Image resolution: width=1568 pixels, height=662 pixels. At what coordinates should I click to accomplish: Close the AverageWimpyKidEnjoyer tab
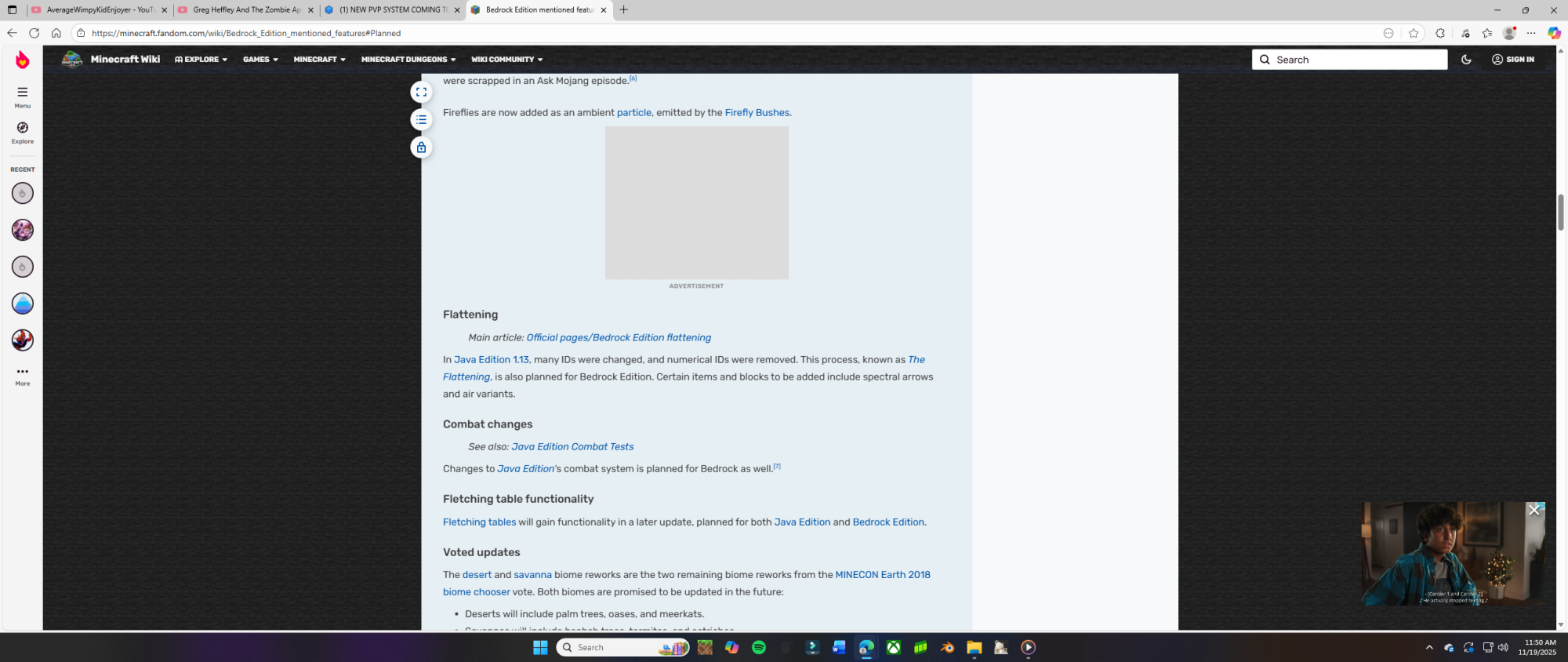tap(164, 10)
